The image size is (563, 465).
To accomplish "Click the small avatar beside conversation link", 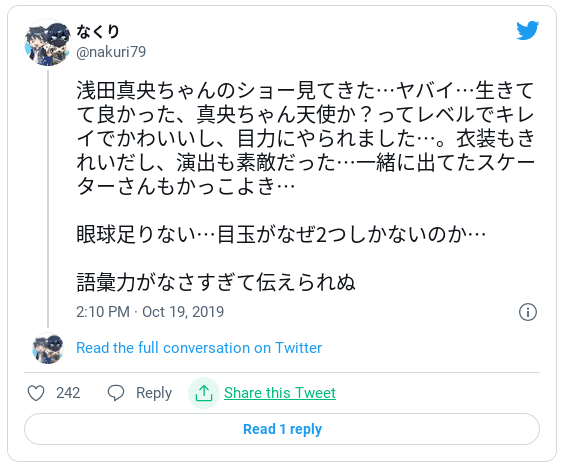I will (x=48, y=348).
